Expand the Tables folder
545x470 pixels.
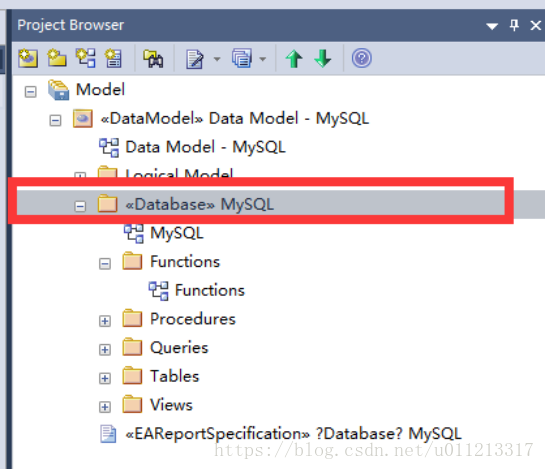coord(105,378)
